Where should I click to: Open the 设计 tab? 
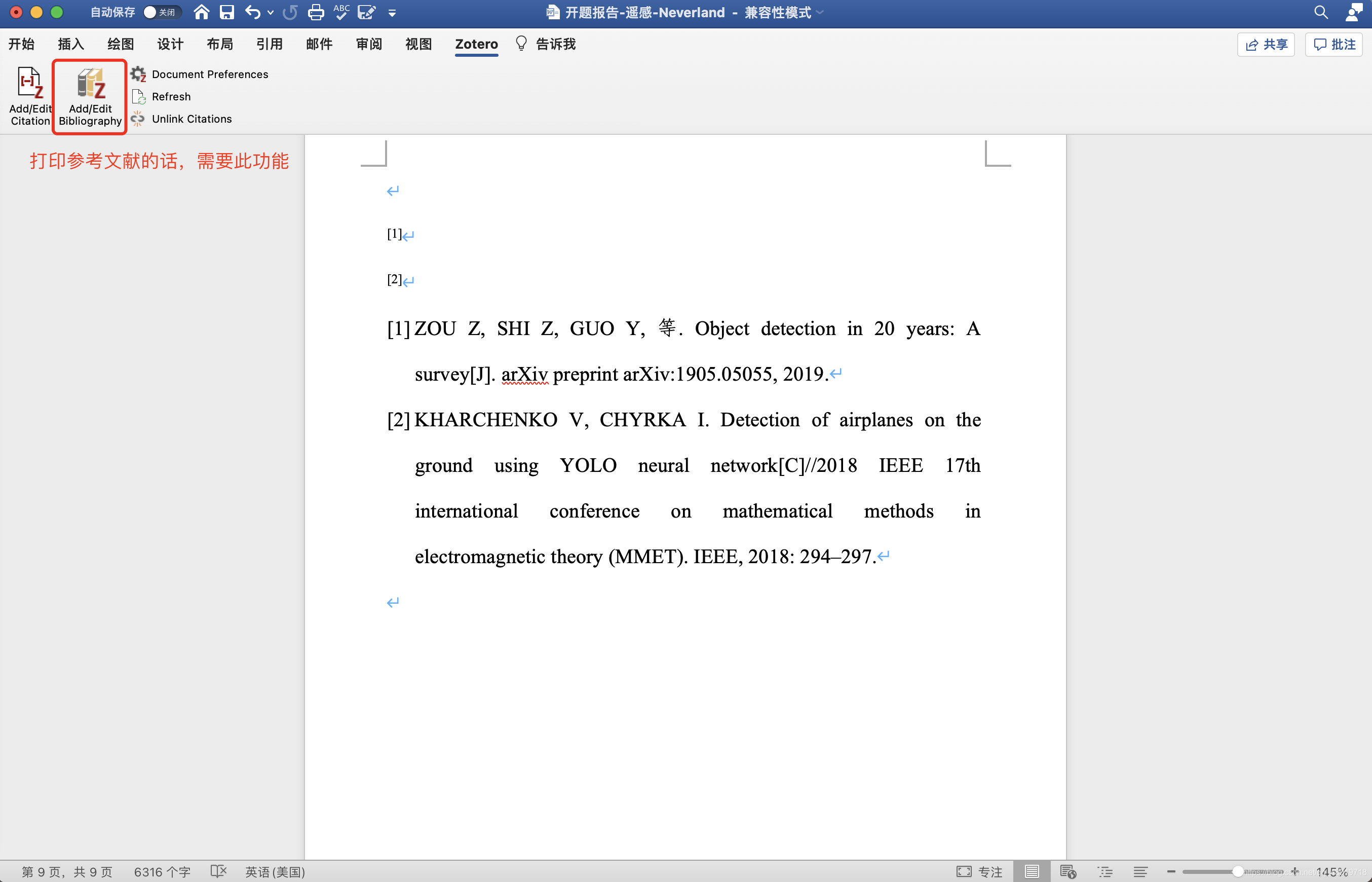coord(170,44)
